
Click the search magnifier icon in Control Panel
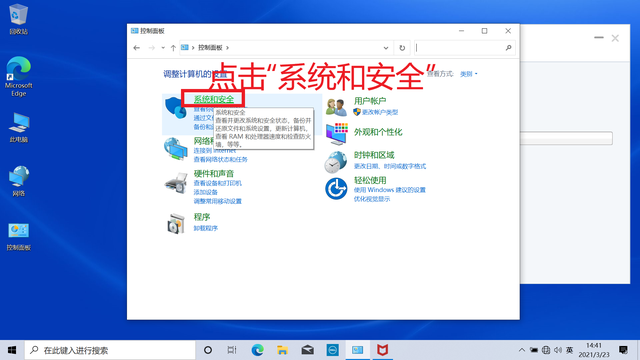pyautogui.click(x=508, y=48)
